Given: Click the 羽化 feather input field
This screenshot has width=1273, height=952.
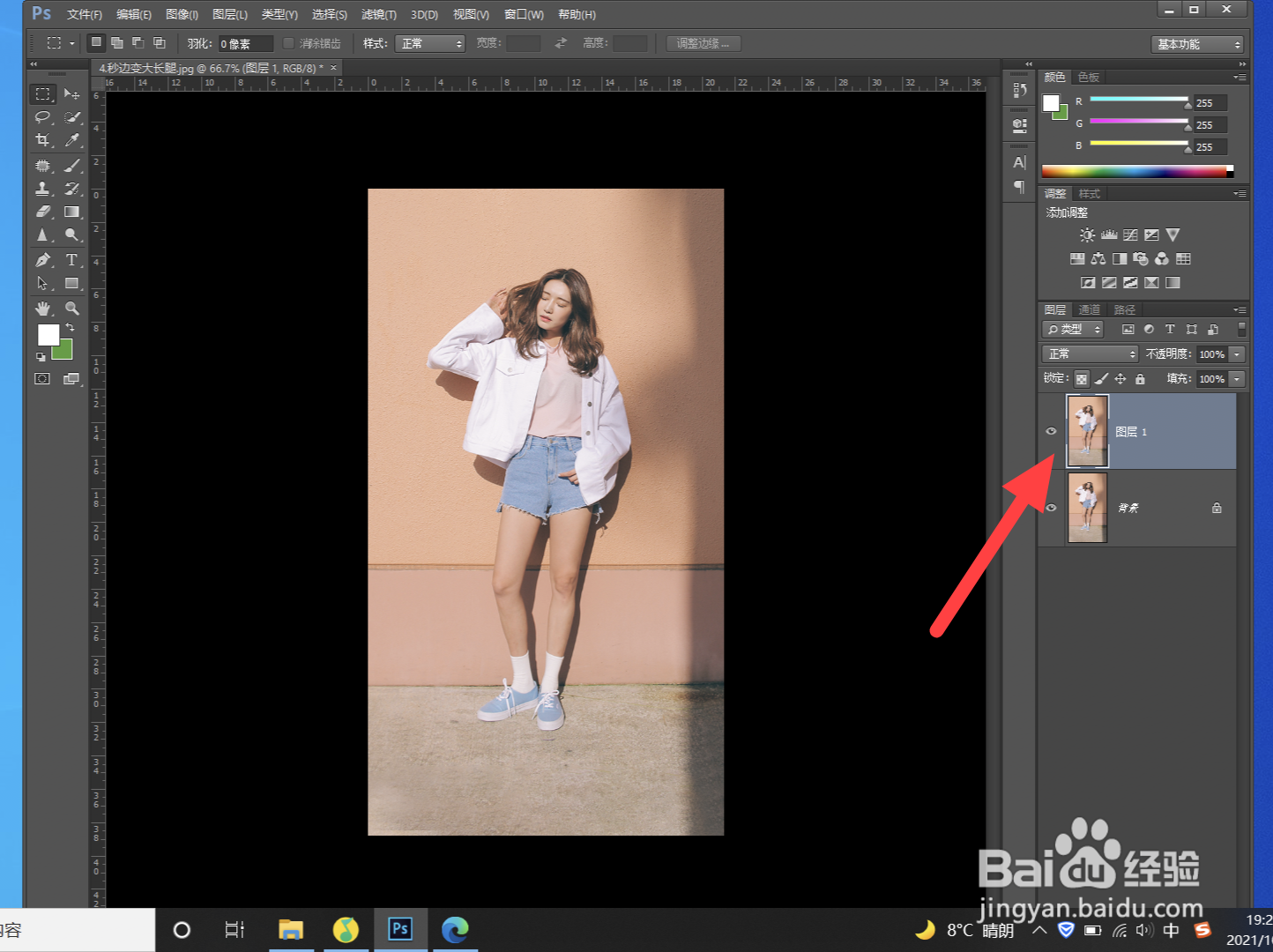Looking at the screenshot, I should coord(245,43).
